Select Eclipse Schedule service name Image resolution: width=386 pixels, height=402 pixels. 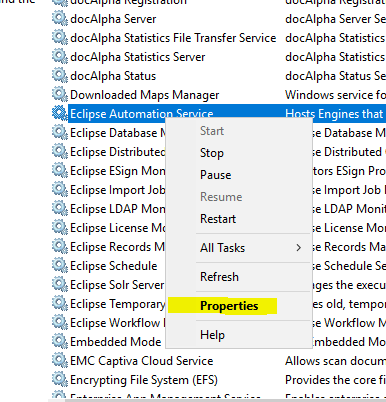pos(114,266)
